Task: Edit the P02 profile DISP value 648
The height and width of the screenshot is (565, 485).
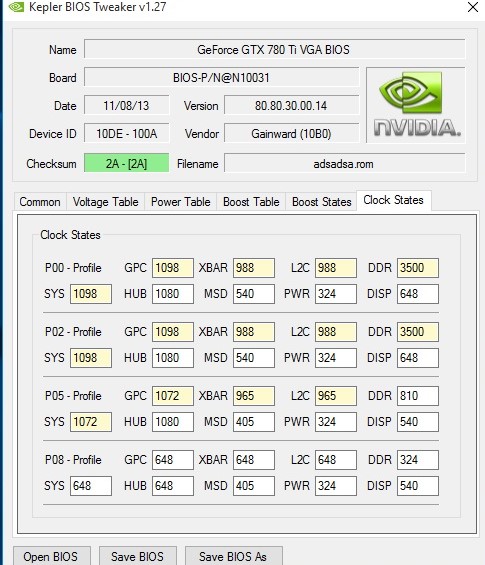Action: (x=418, y=358)
